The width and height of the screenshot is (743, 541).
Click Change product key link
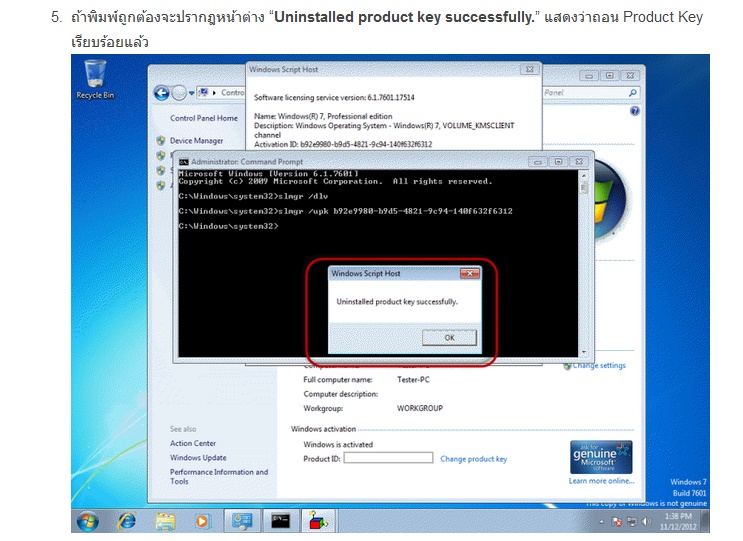473,459
